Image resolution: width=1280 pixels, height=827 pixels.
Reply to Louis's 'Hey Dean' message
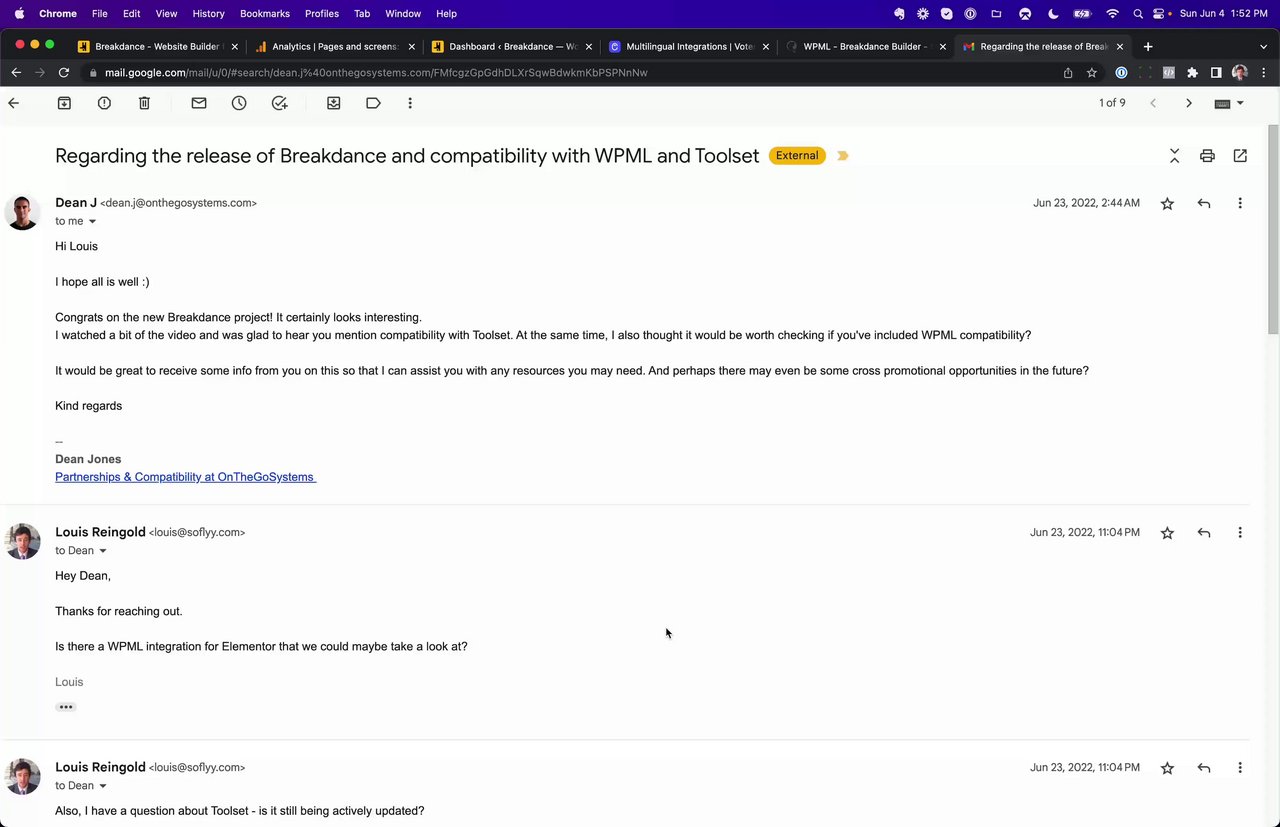[x=1204, y=533]
